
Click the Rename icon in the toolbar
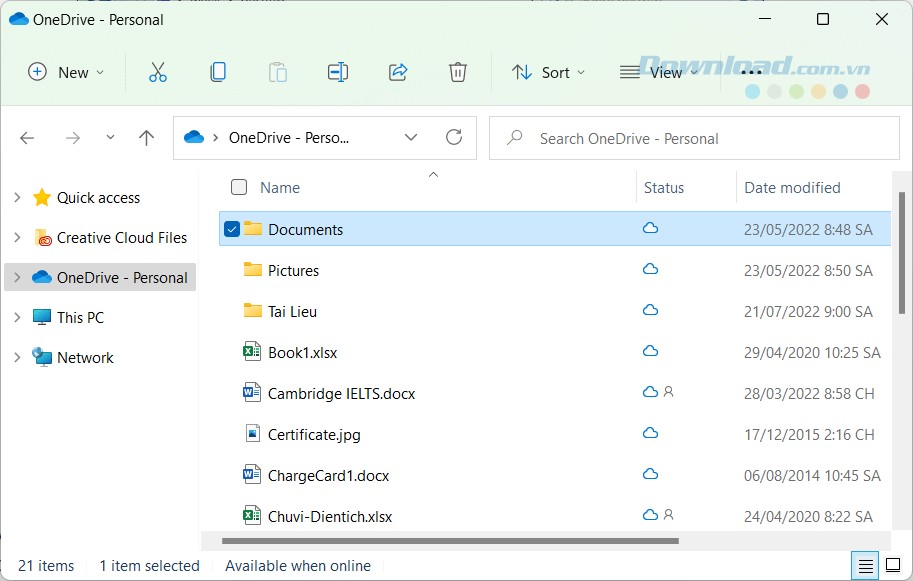(337, 71)
